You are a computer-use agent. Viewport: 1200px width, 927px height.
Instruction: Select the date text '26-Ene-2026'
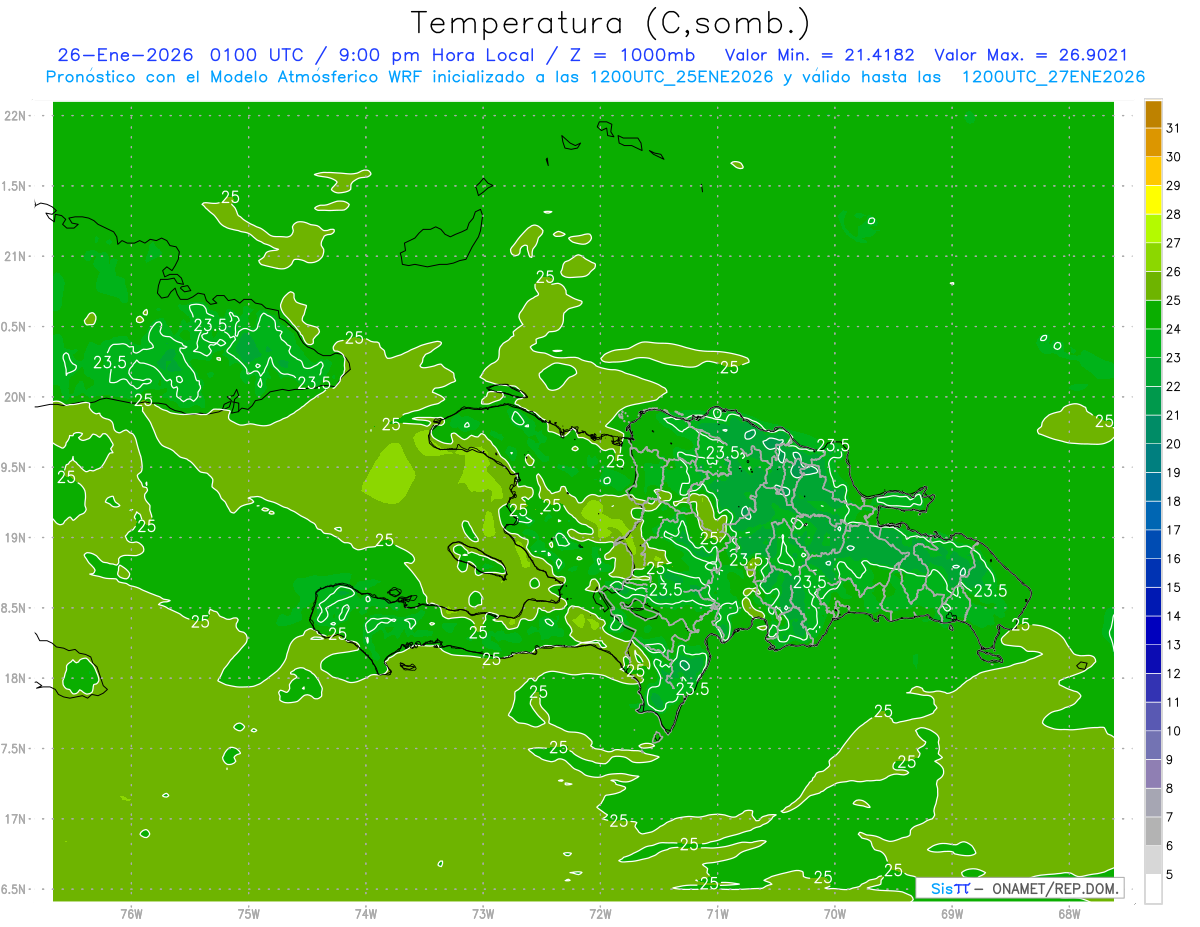127,55
